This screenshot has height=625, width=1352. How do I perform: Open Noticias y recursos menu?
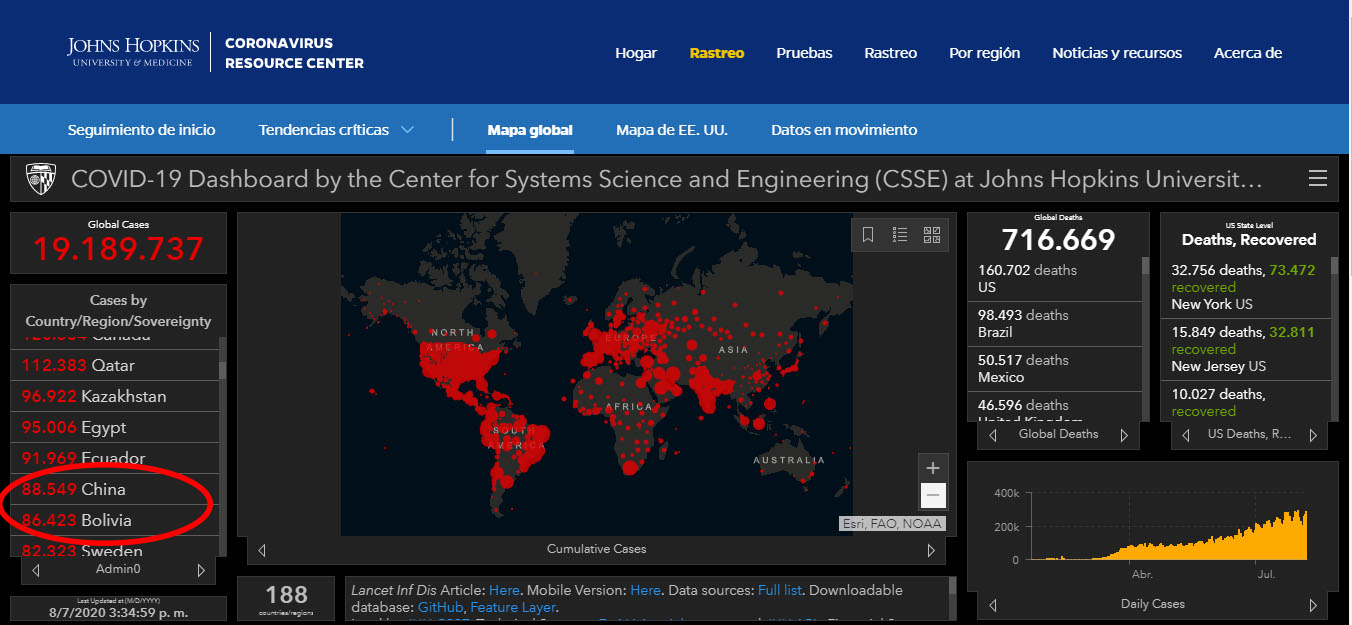pyautogui.click(x=1117, y=53)
